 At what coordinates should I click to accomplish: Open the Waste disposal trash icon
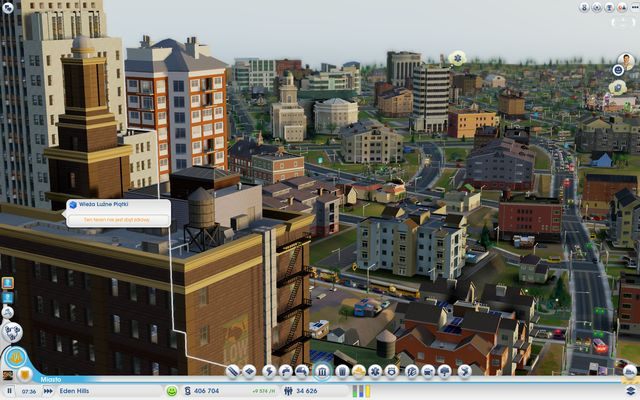coord(342,371)
